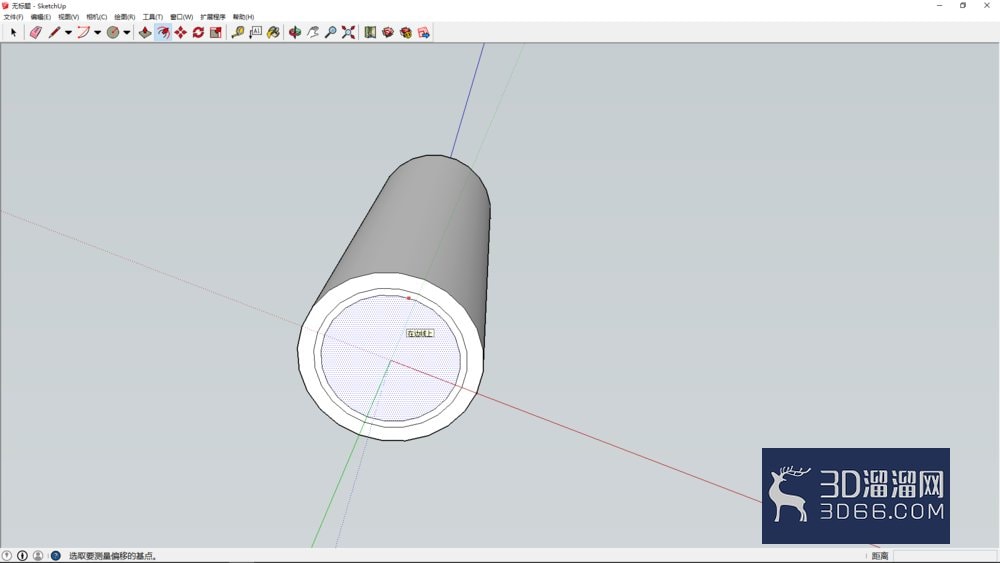
Task: Open the 扩展程序 menu
Action: (x=213, y=17)
